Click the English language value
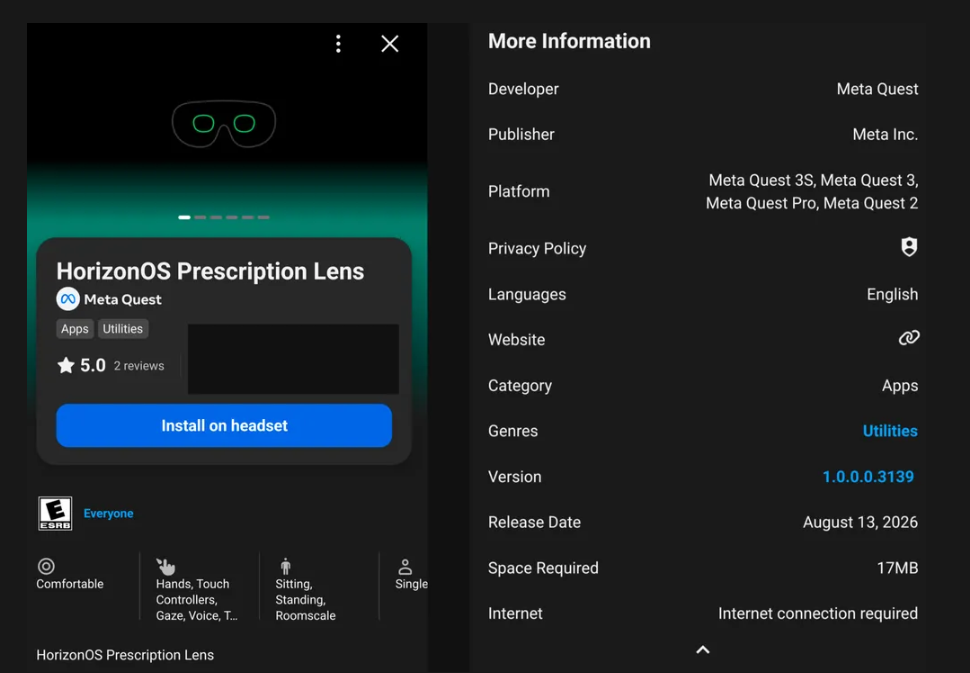 tap(892, 294)
